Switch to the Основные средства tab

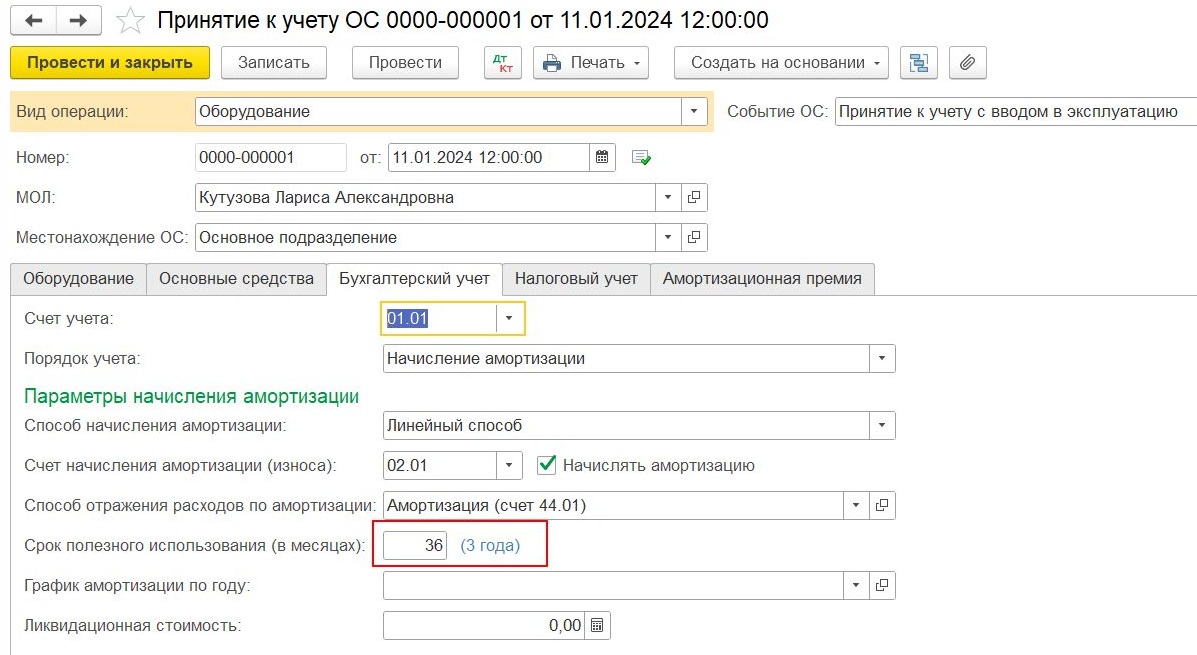point(236,279)
